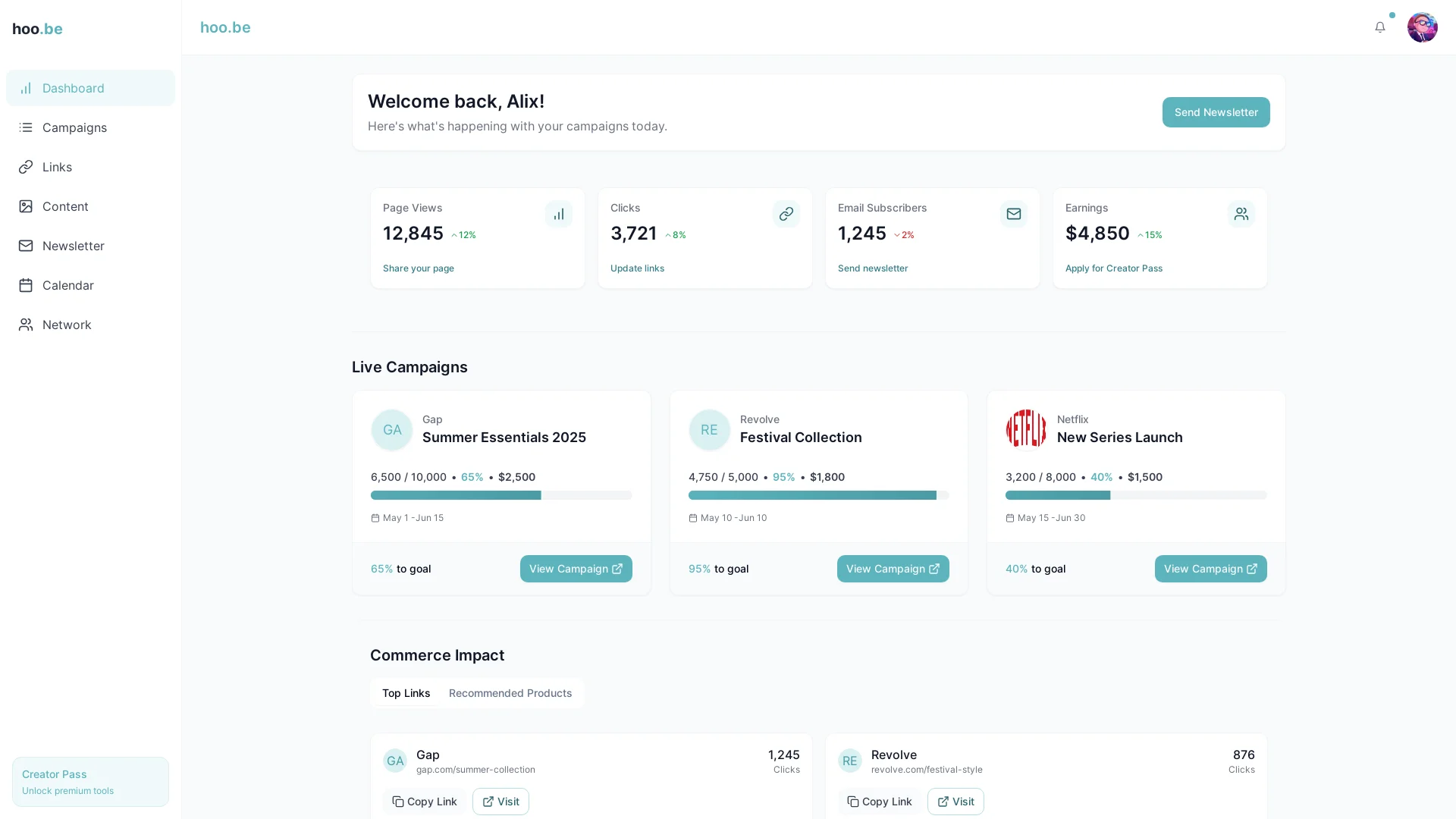The image size is (1456, 819).
Task: Open Calendar in the sidebar
Action: (x=67, y=285)
